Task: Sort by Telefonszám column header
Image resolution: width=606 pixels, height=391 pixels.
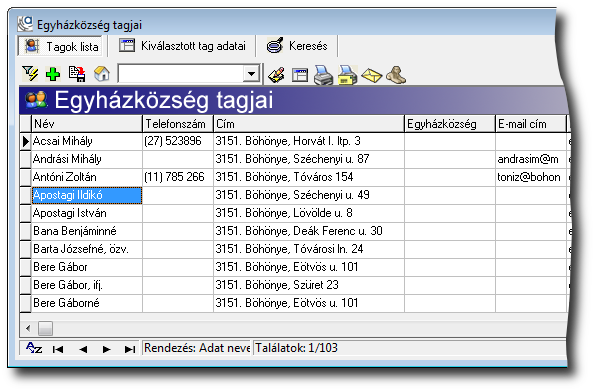Action: pyautogui.click(x=178, y=124)
